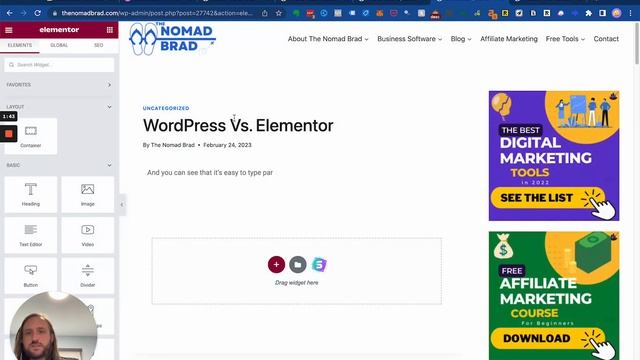The width and height of the screenshot is (640, 360).
Task: Click the share page icon
Action: pyautogui.click(x=264, y=13)
